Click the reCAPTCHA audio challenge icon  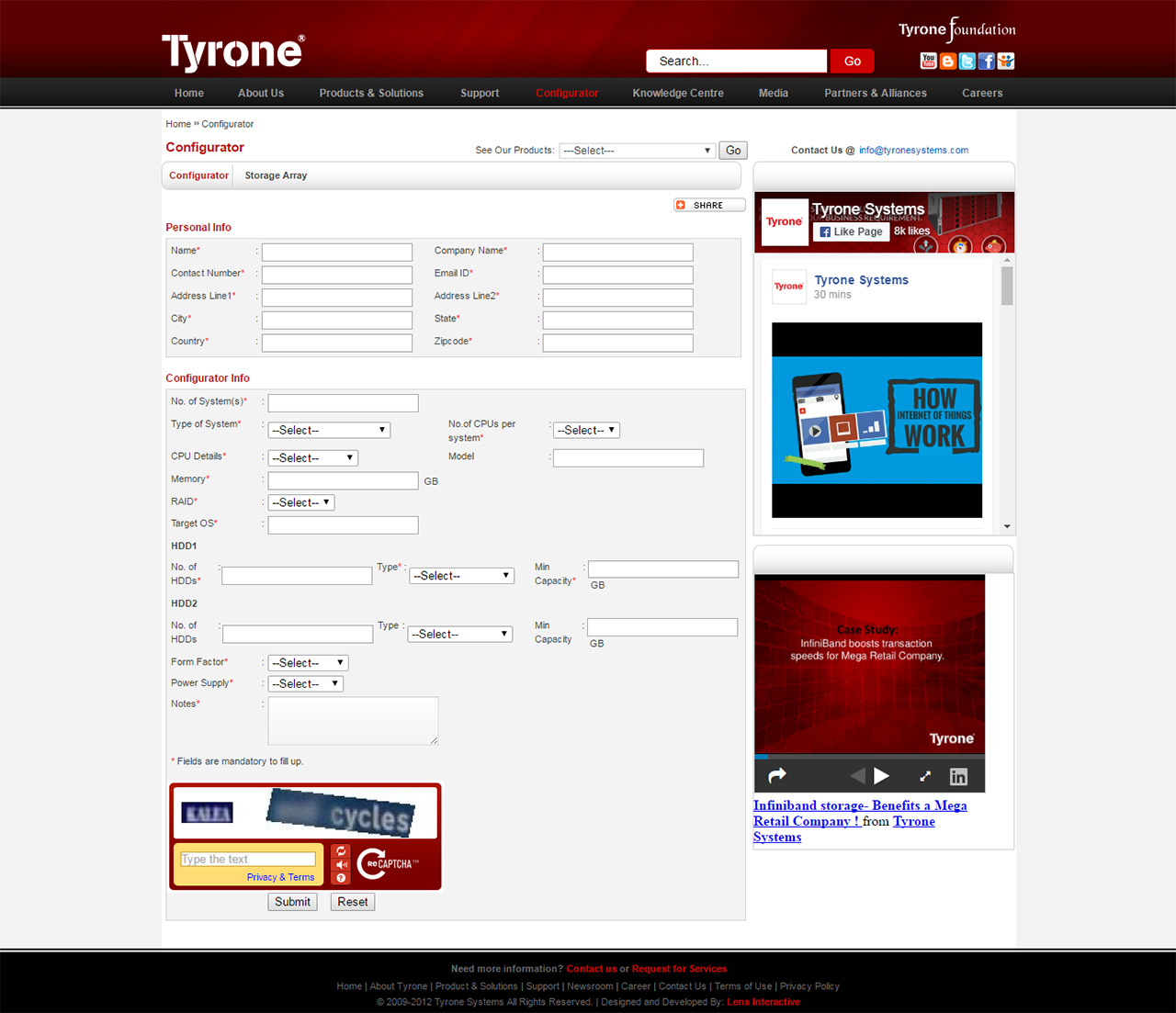click(341, 865)
